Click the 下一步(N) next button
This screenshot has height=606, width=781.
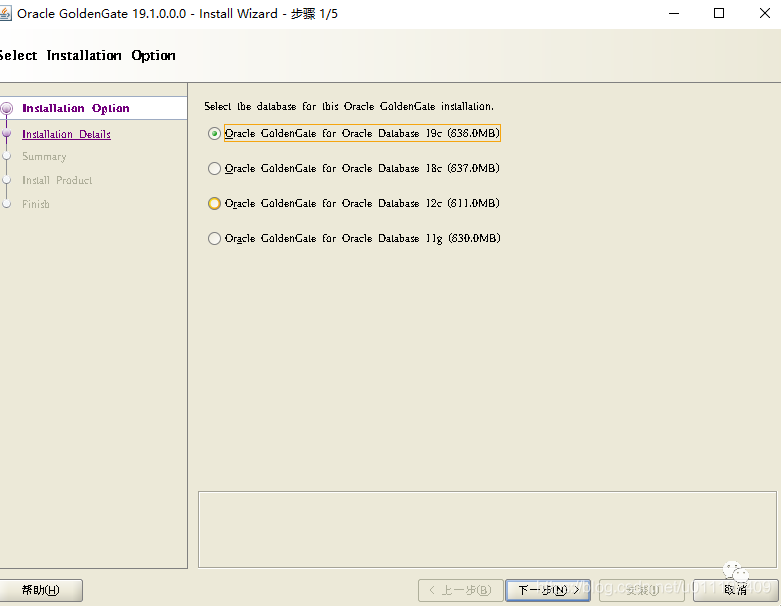[548, 590]
